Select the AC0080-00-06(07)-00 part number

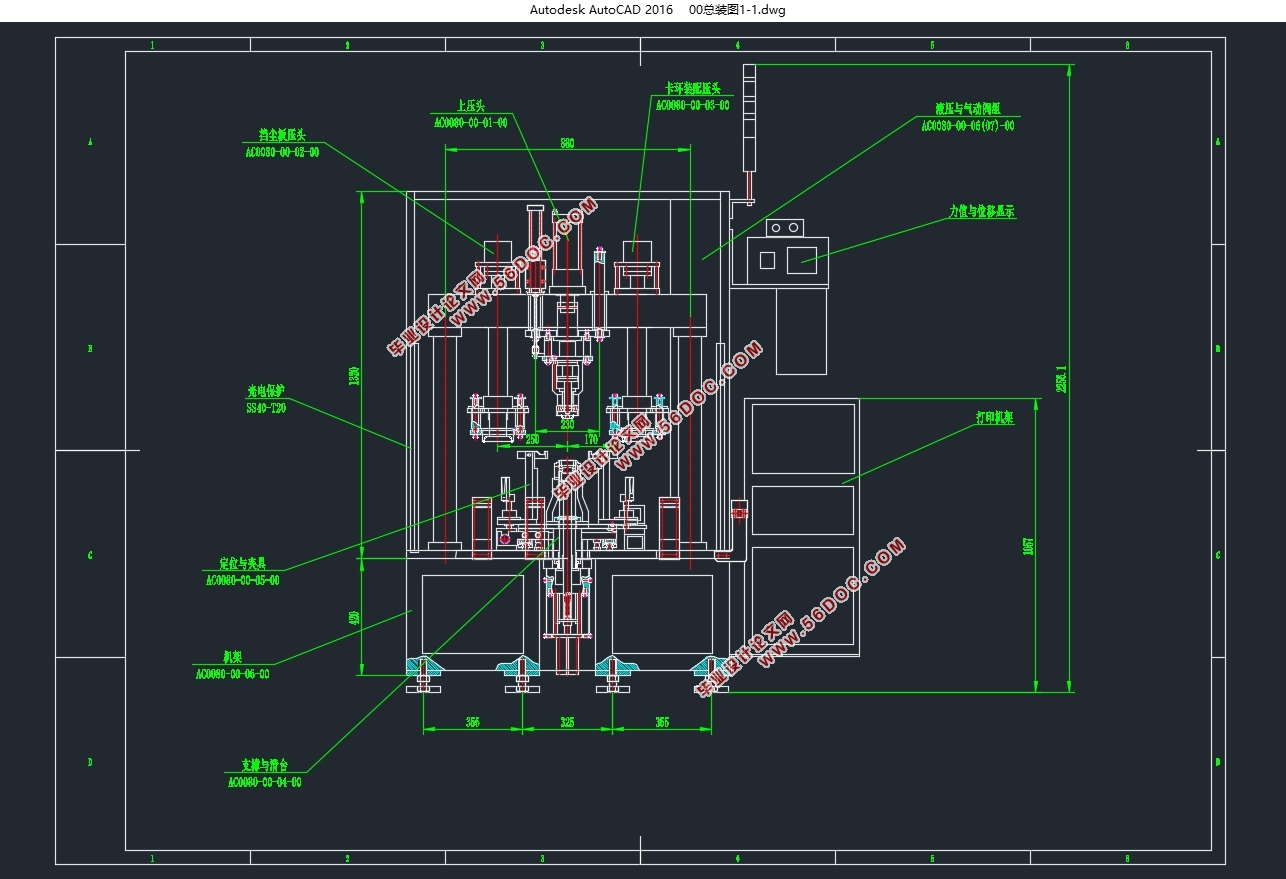point(969,125)
